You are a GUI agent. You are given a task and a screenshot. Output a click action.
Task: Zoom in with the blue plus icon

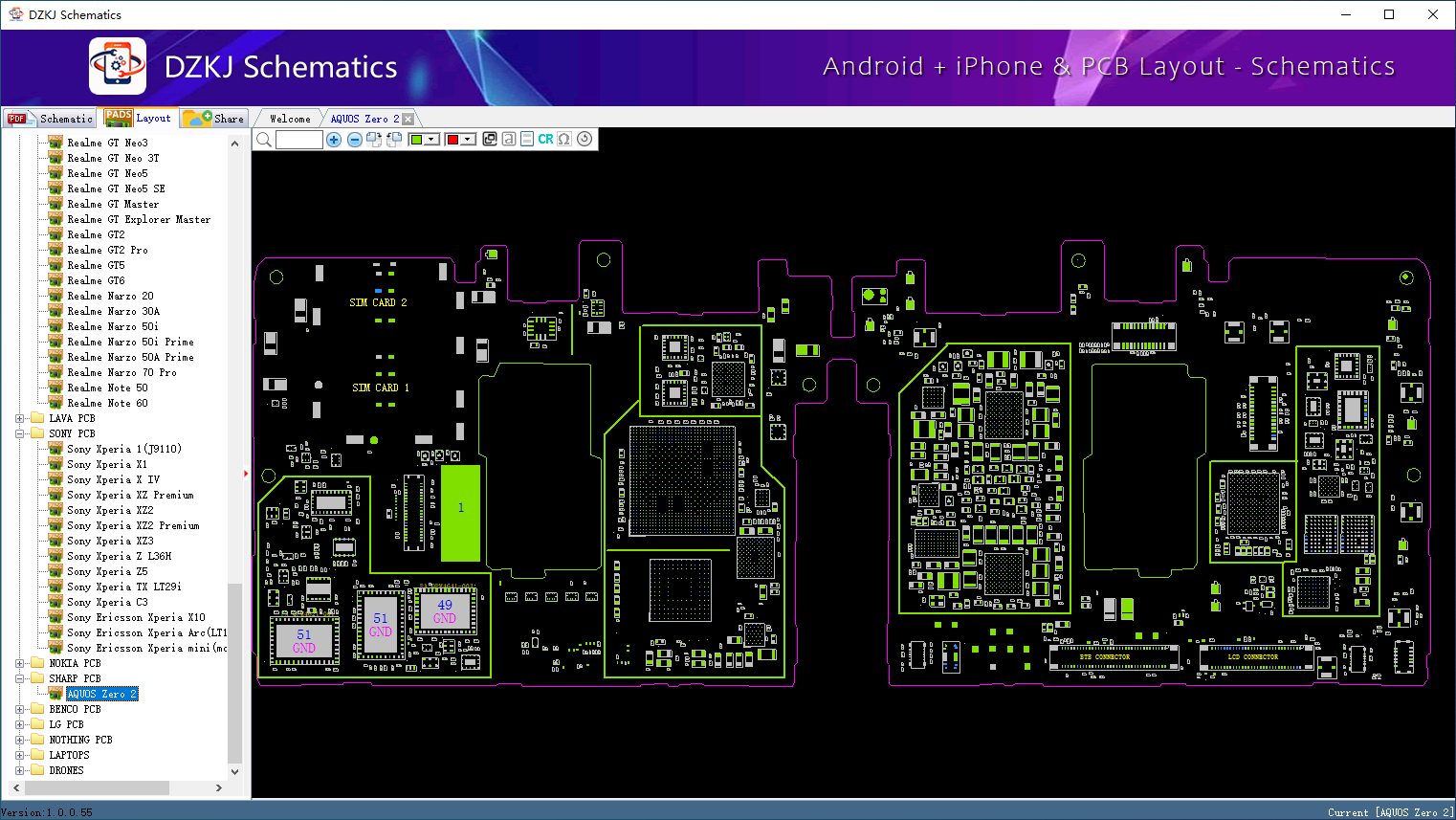334,140
